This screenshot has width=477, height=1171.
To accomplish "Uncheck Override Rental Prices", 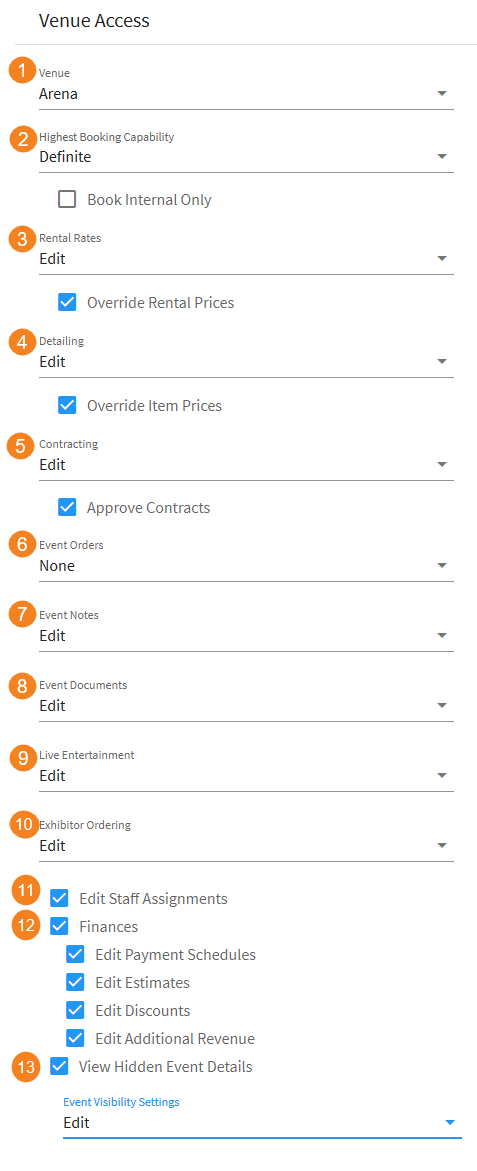I will pyautogui.click(x=68, y=302).
